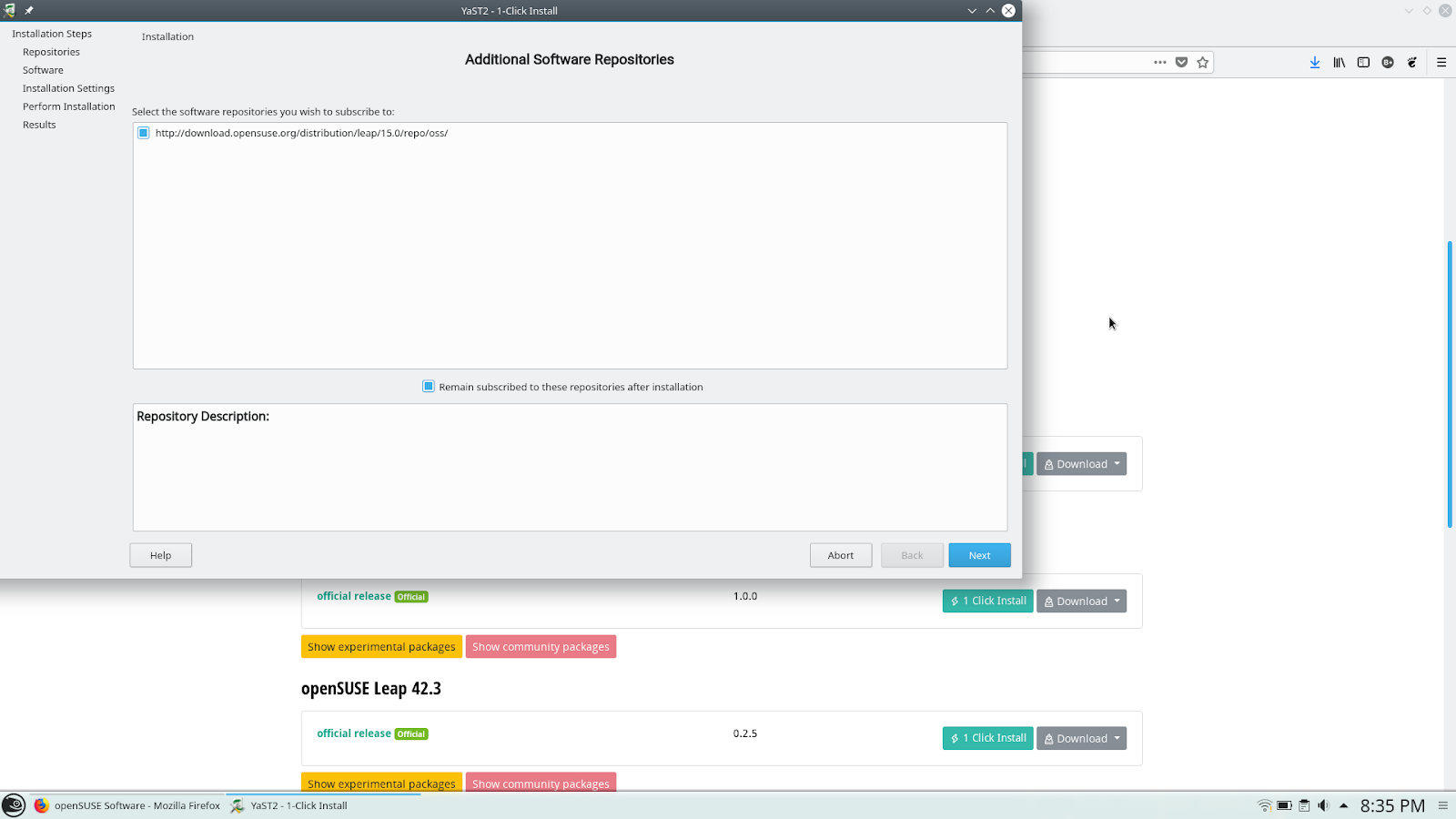Switch to openSUSE Software Firefox taskbar entry
This screenshot has width=1456, height=819.
[127, 805]
